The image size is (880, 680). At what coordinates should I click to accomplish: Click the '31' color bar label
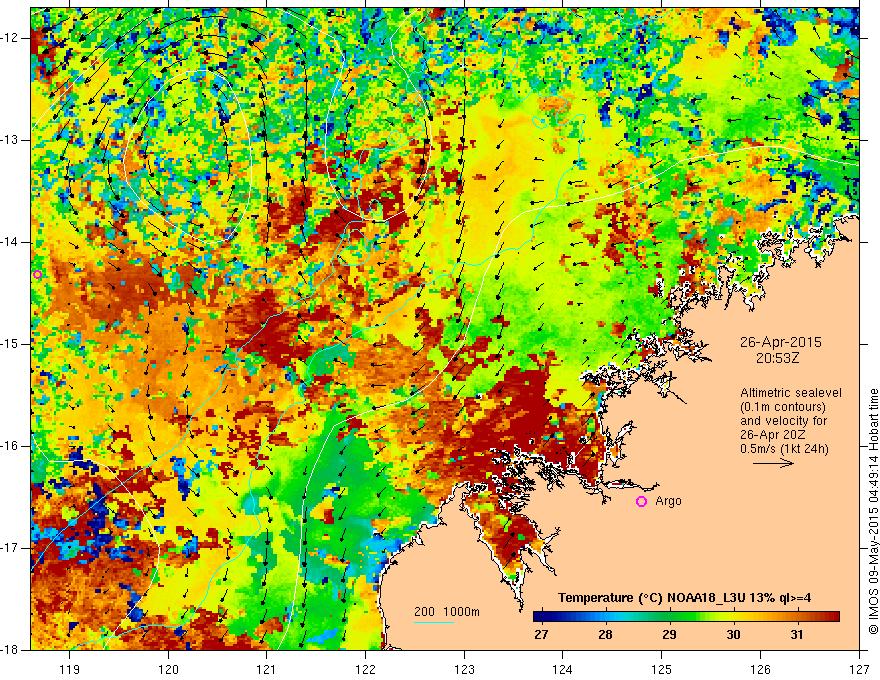pyautogui.click(x=797, y=635)
